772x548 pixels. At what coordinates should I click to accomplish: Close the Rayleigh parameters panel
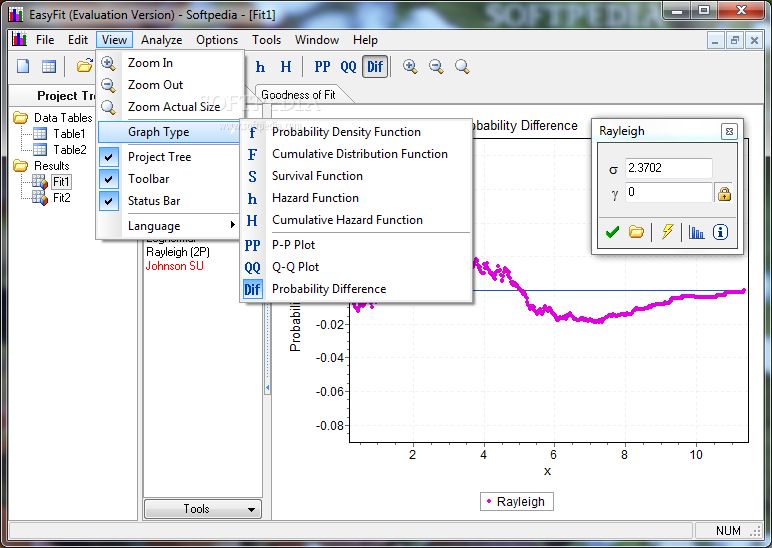click(x=729, y=131)
